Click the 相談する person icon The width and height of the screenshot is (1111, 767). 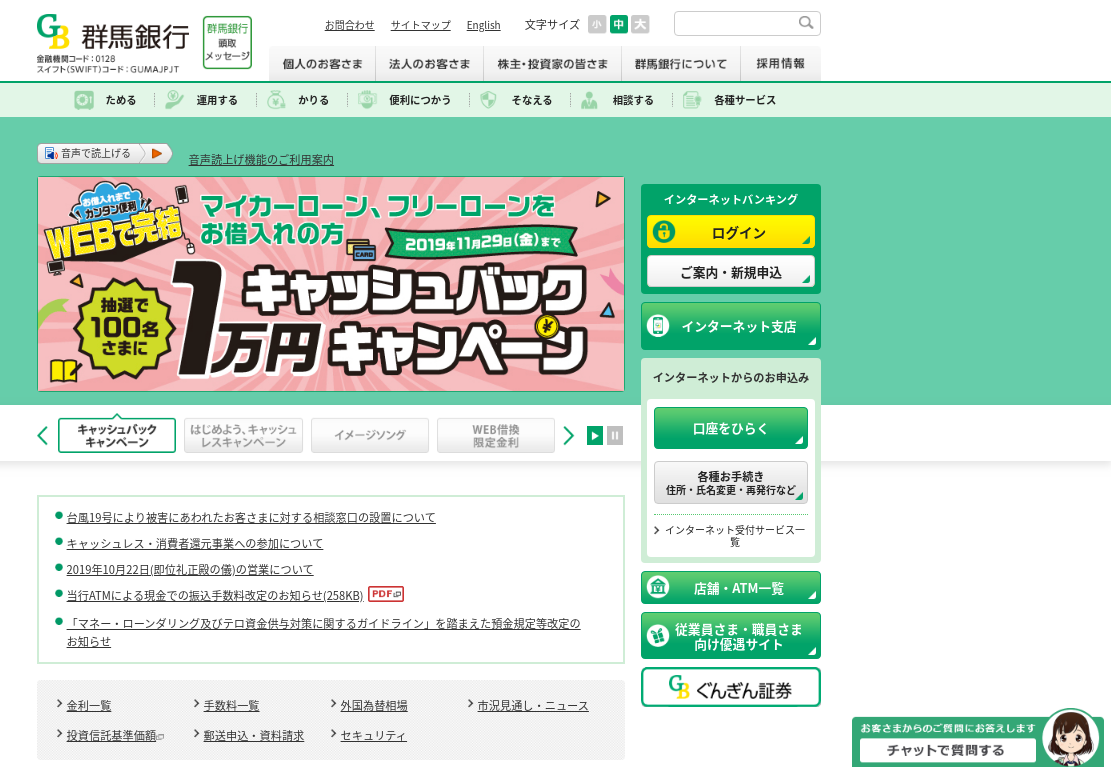590,100
